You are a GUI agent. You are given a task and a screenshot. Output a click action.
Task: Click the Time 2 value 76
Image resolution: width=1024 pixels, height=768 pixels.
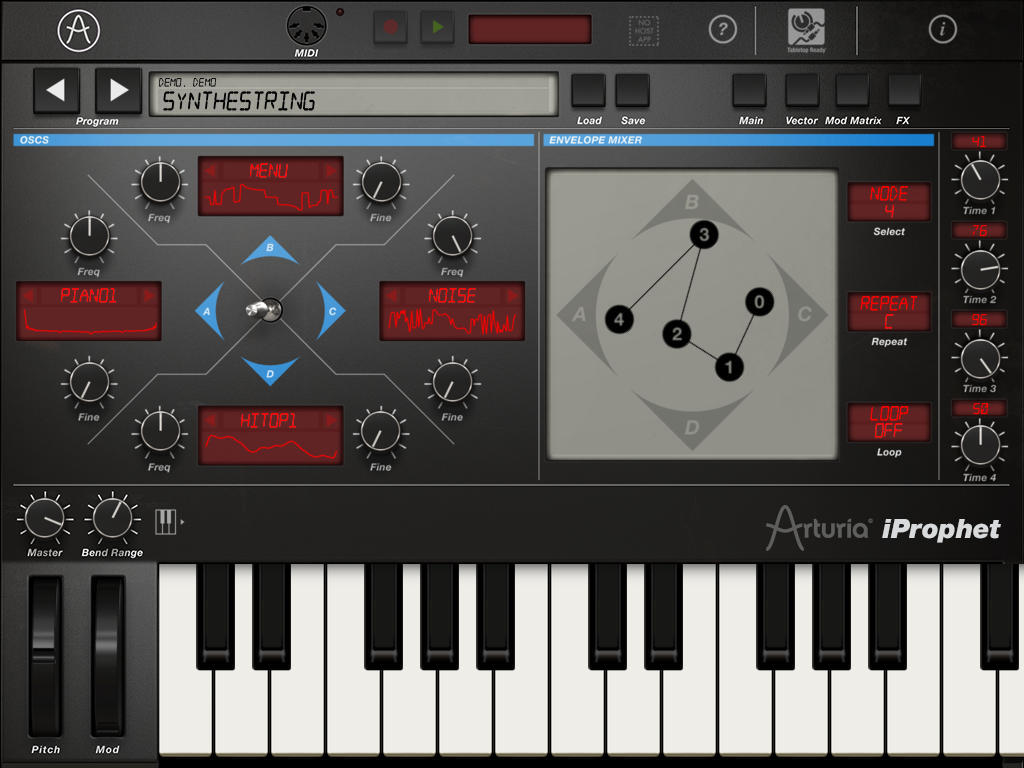point(979,231)
